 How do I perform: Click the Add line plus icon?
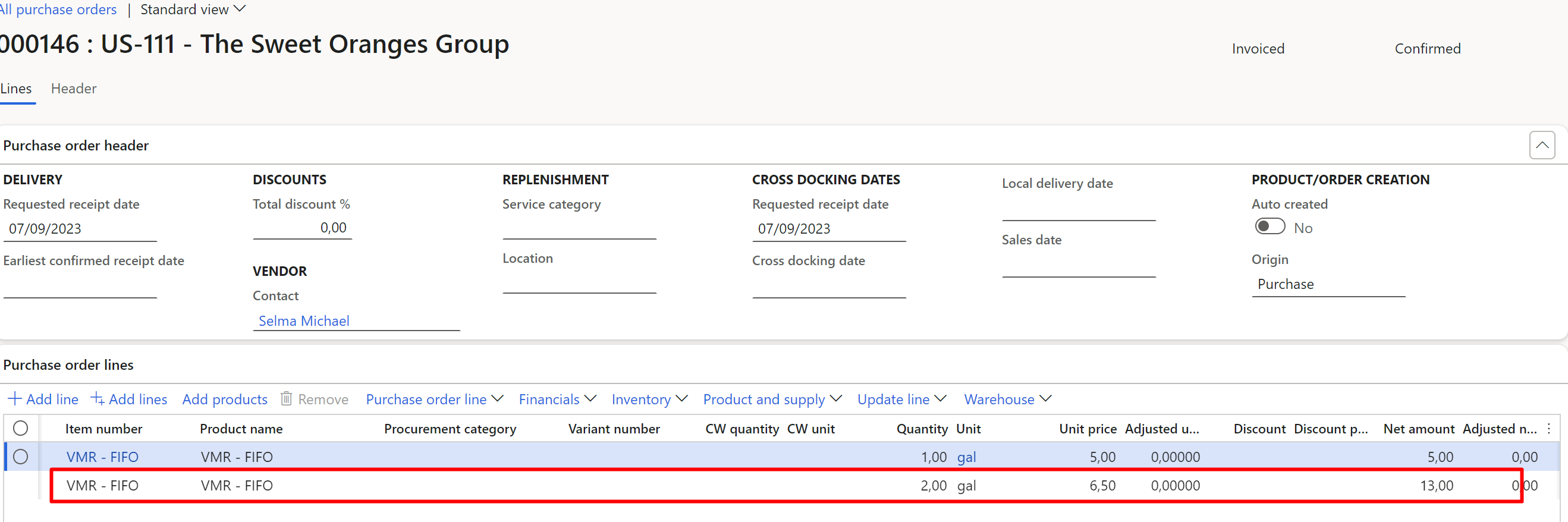(15, 399)
